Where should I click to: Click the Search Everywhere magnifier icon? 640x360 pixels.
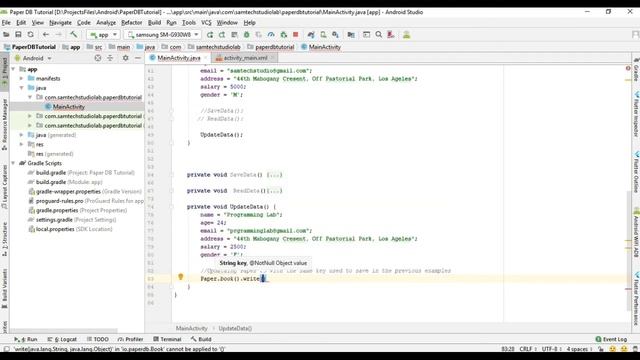tap(379, 35)
